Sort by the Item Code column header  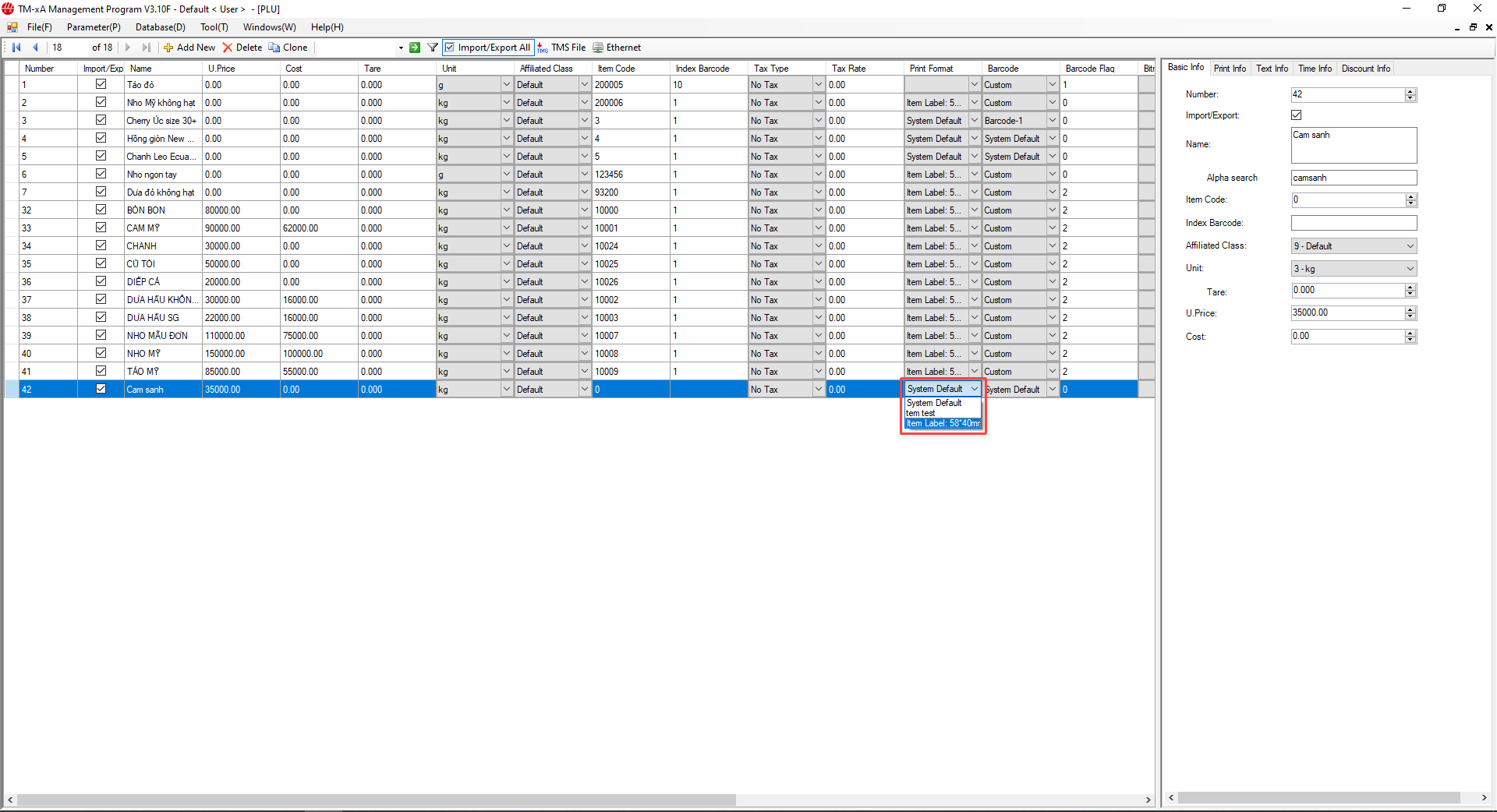coord(631,69)
